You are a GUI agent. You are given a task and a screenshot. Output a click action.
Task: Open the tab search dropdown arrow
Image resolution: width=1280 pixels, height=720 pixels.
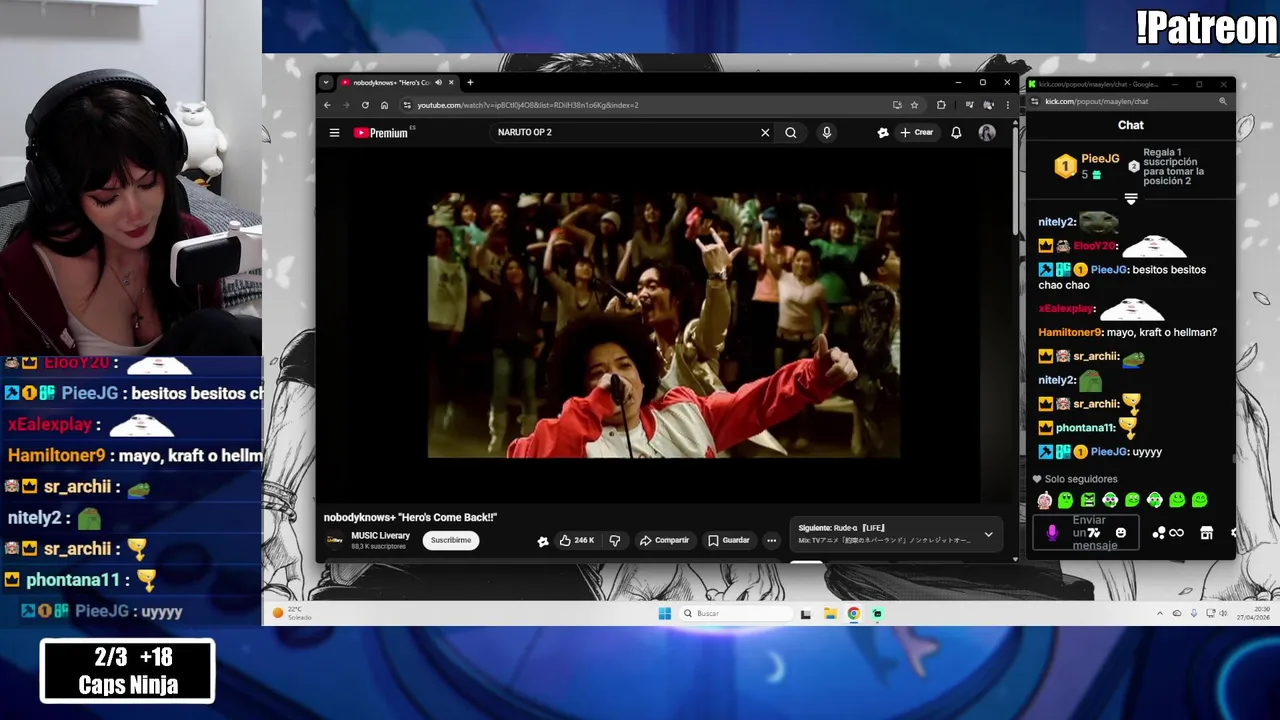tap(328, 83)
